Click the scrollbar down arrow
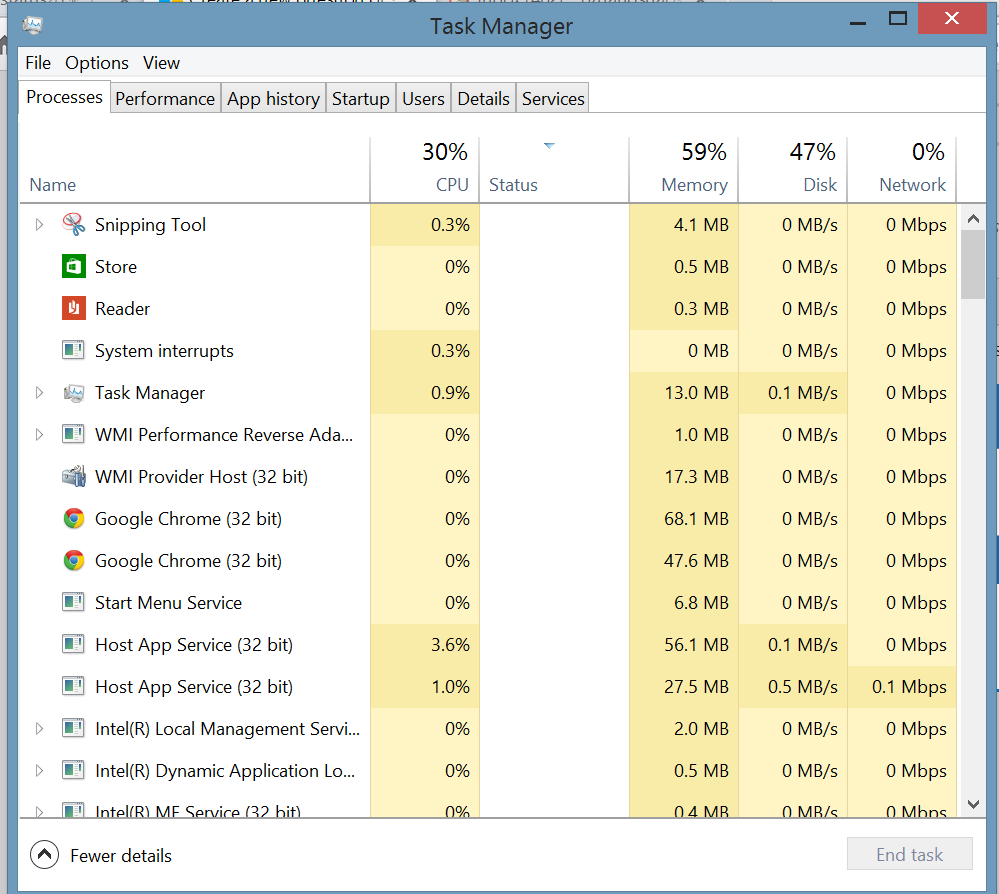This screenshot has width=999, height=894. coord(973,804)
